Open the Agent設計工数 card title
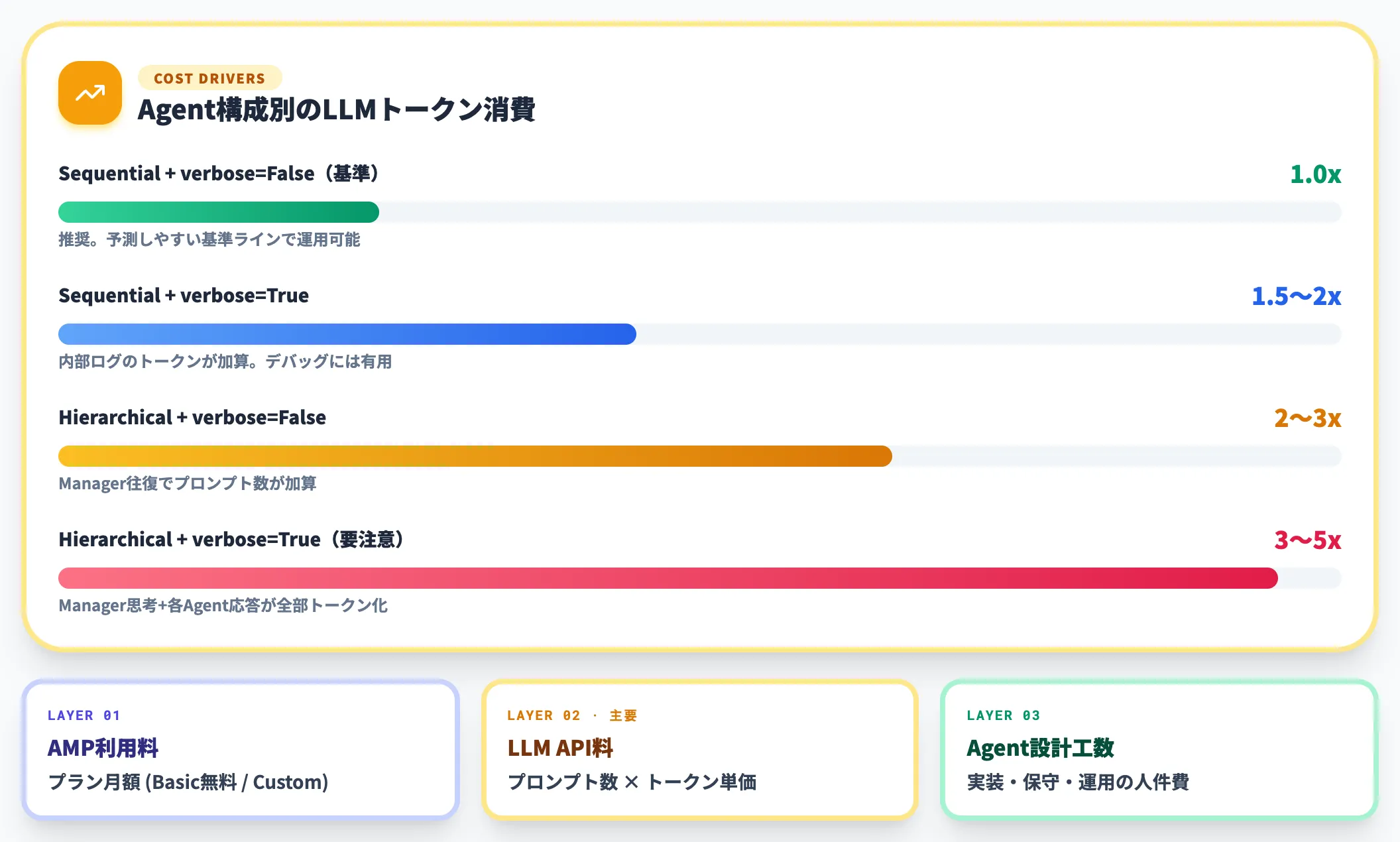Image resolution: width=1400 pixels, height=842 pixels. click(1040, 748)
